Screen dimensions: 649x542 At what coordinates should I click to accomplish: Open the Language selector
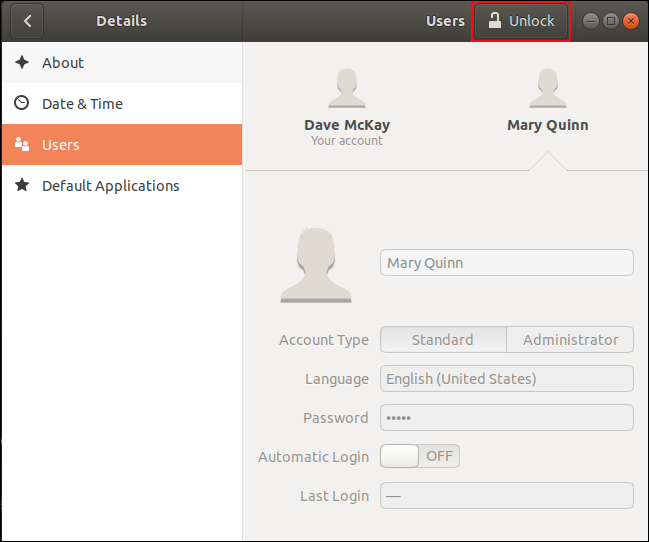(507, 378)
